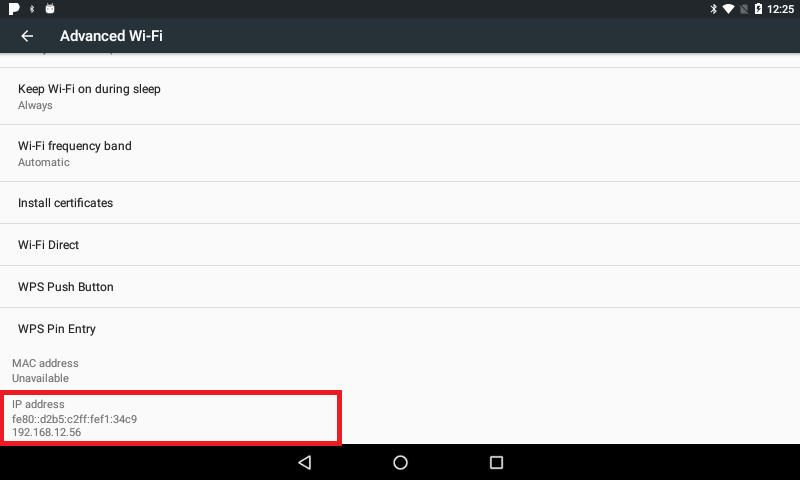This screenshot has width=800, height=480.
Task: Open Wi-Fi Direct settings
Action: click(400, 244)
